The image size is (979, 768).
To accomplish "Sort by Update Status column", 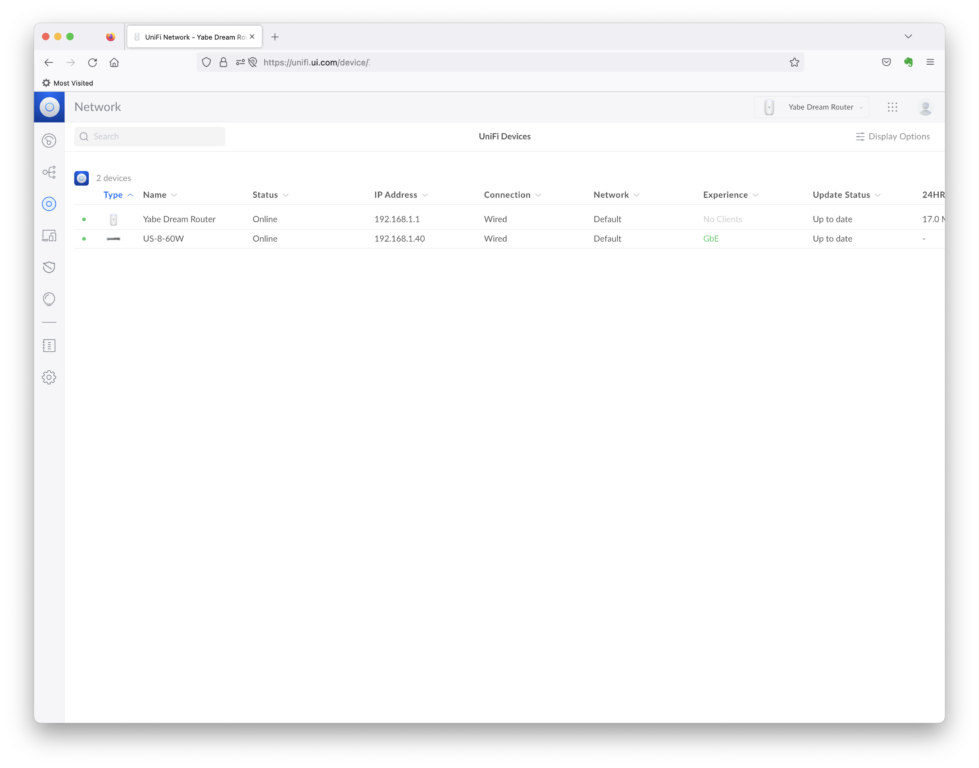I will pos(846,195).
